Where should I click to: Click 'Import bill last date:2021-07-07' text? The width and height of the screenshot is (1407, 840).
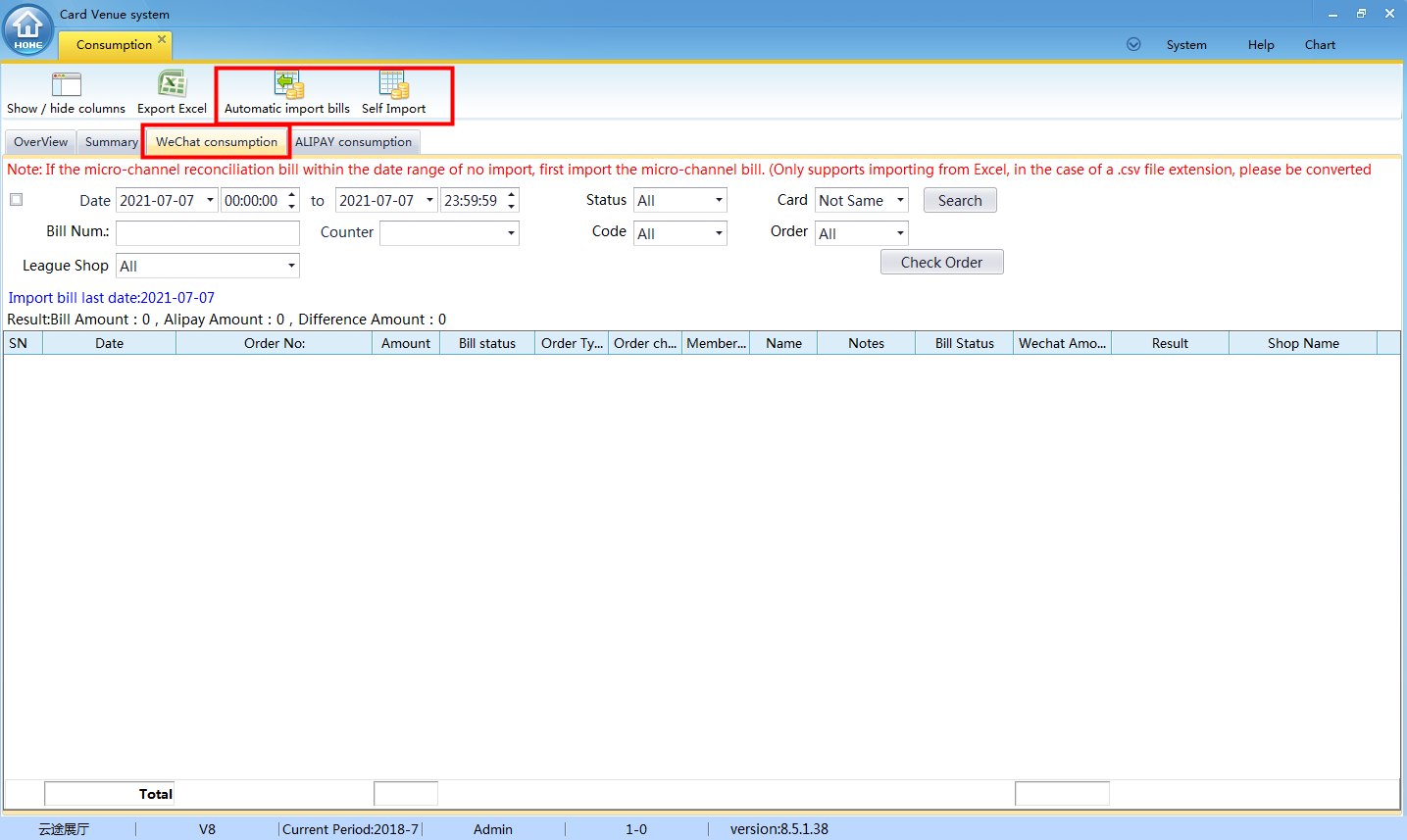tap(111, 298)
